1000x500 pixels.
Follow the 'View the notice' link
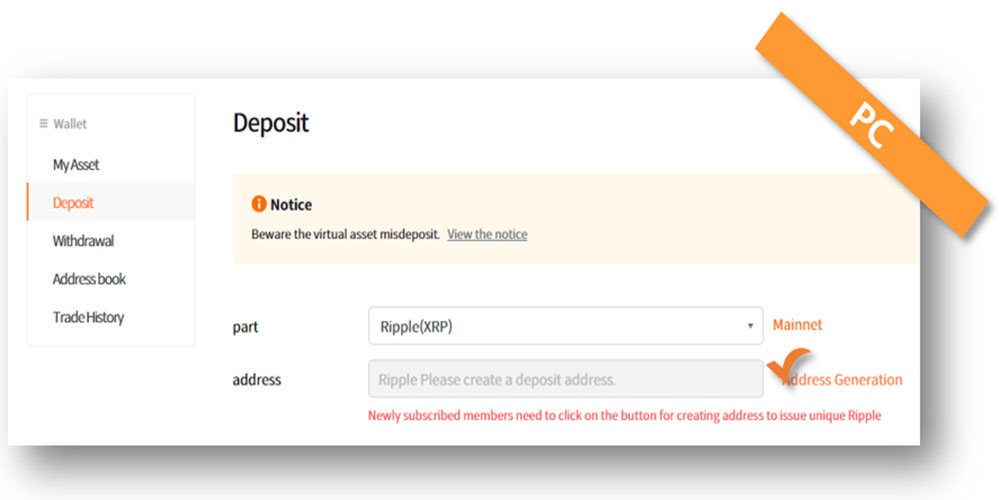487,234
